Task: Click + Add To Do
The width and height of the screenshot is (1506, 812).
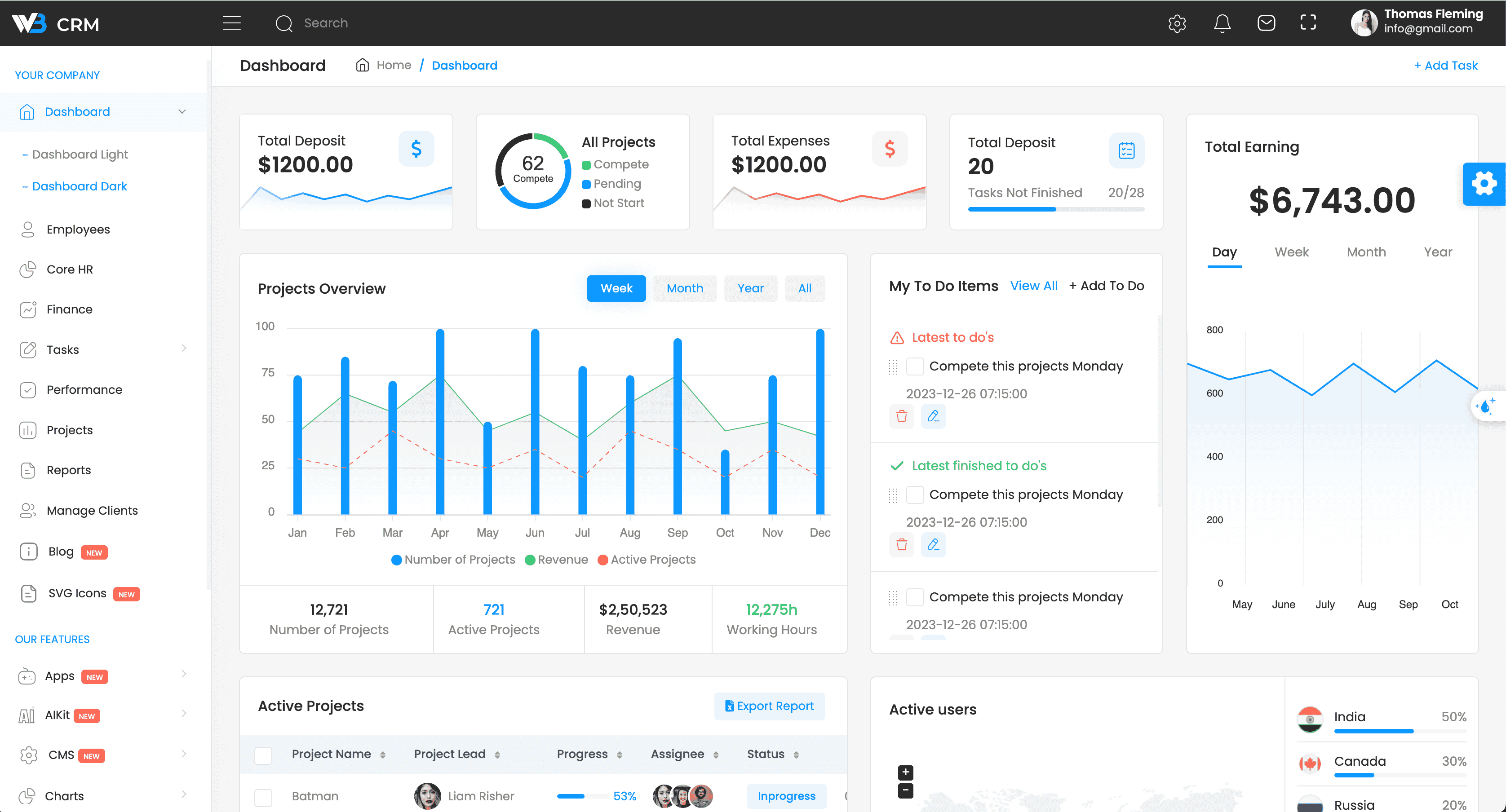Action: tap(1106, 286)
